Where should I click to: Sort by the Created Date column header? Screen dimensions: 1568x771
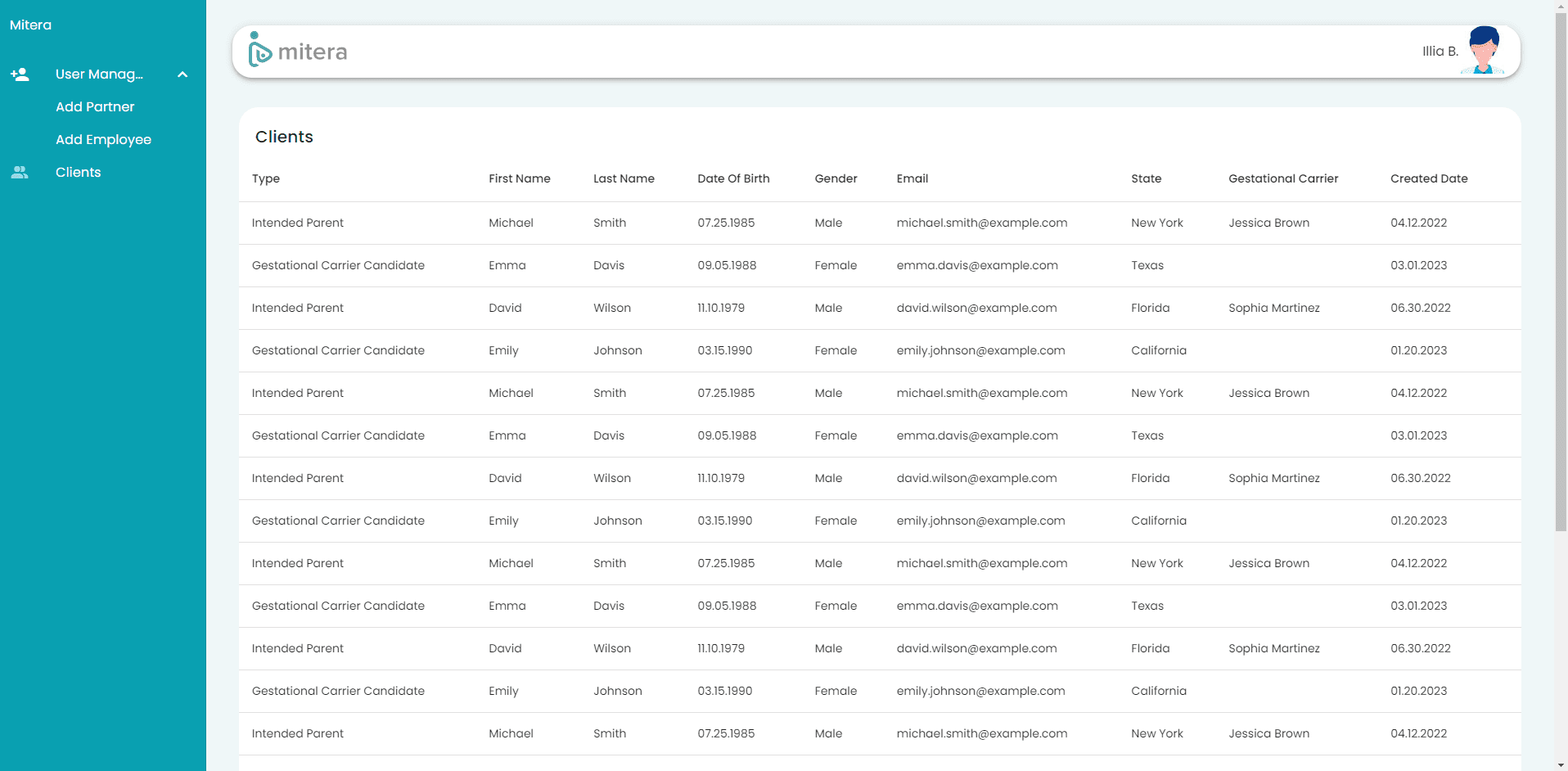pos(1428,178)
